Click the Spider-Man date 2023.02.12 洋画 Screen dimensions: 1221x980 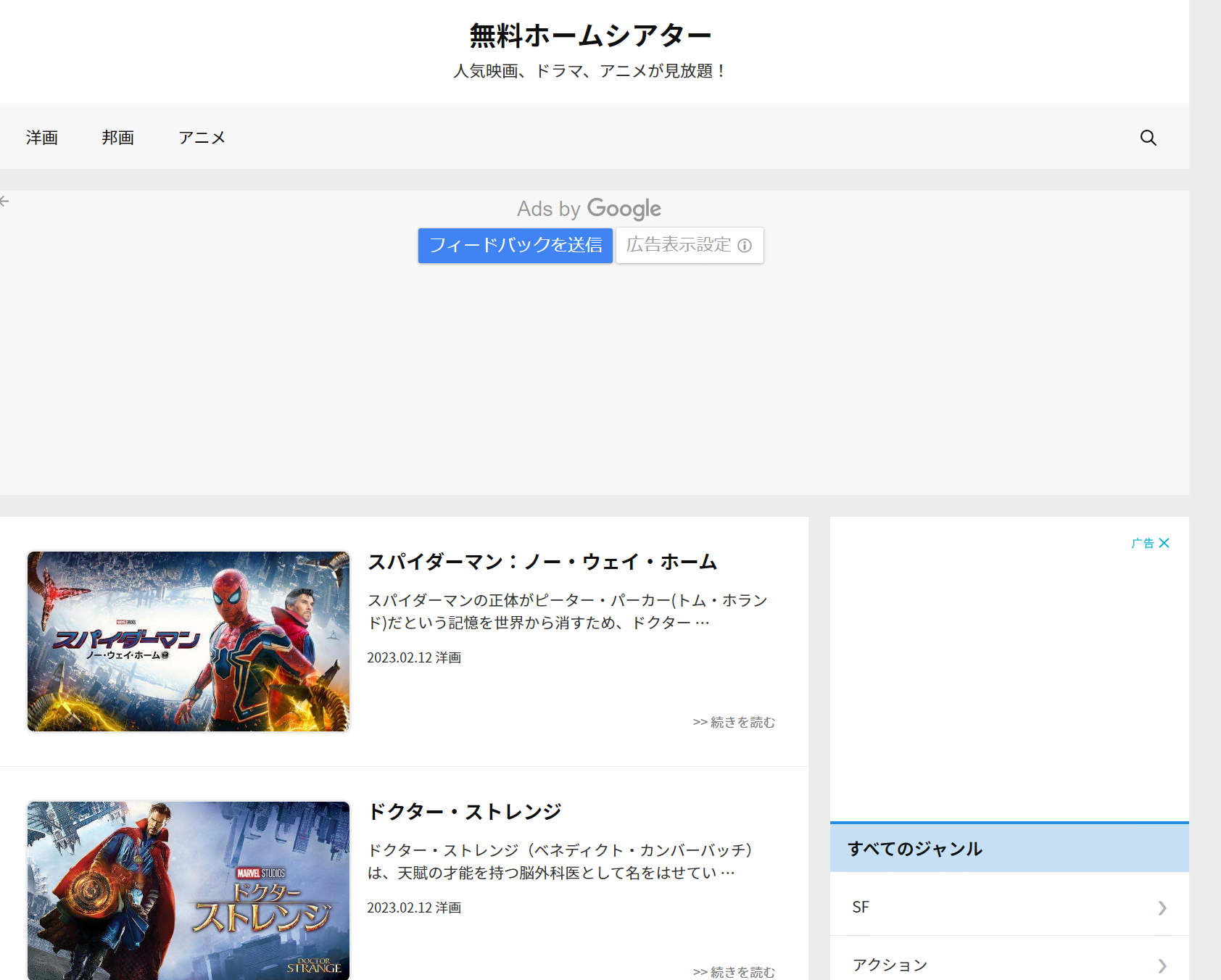pyautogui.click(x=414, y=657)
